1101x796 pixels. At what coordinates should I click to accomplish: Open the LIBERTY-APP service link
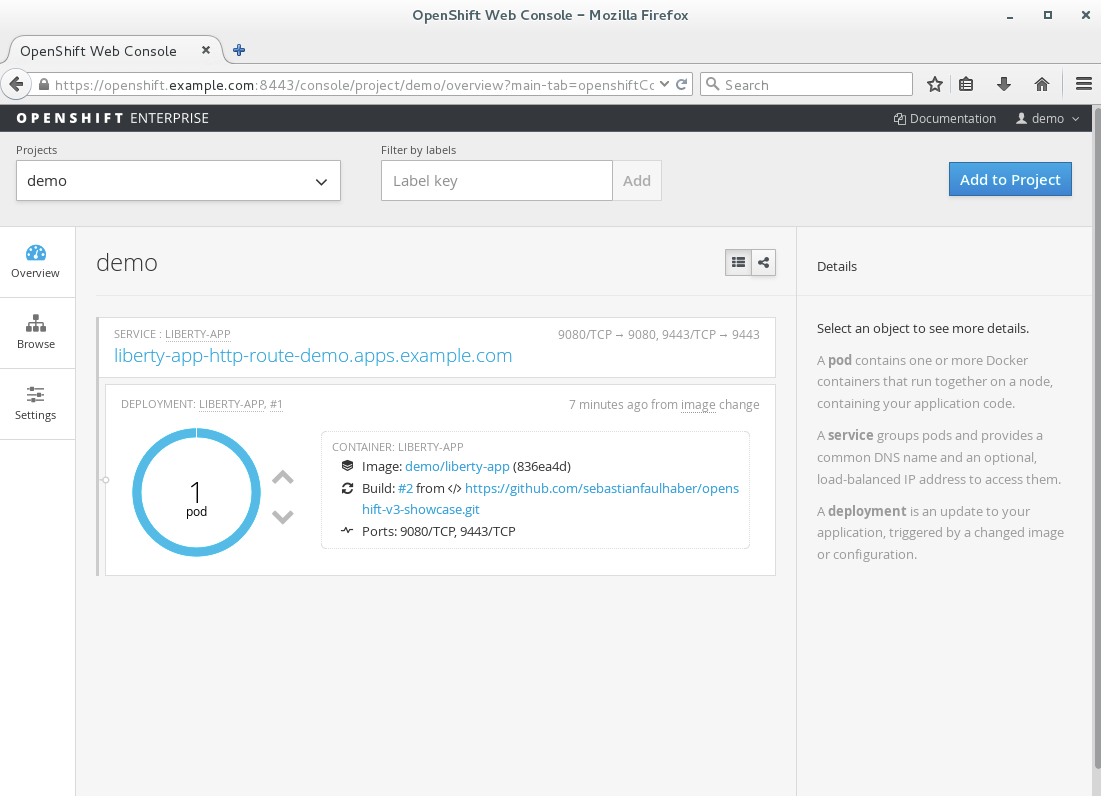coord(197,334)
